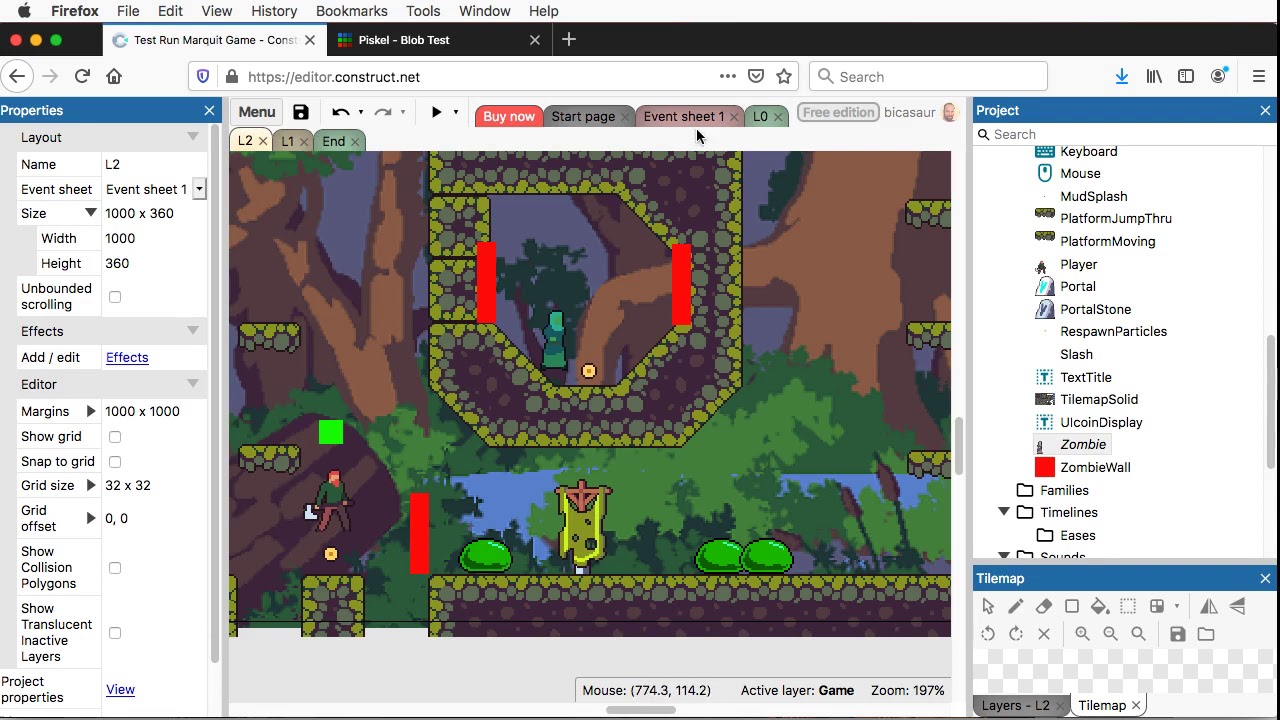Click the Buy now button
The width and height of the screenshot is (1280, 720).
[x=509, y=116]
